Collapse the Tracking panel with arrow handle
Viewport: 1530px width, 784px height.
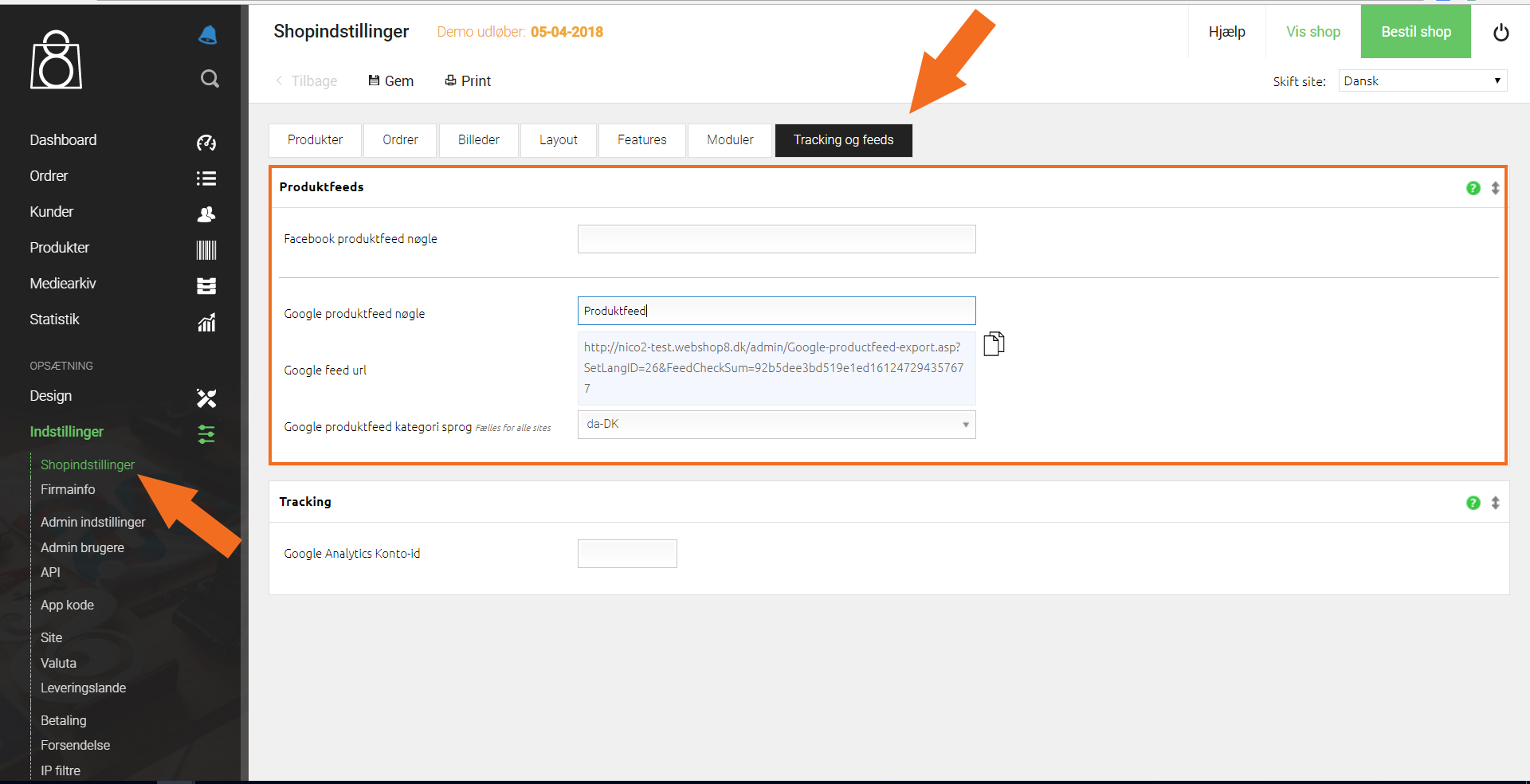1495,503
